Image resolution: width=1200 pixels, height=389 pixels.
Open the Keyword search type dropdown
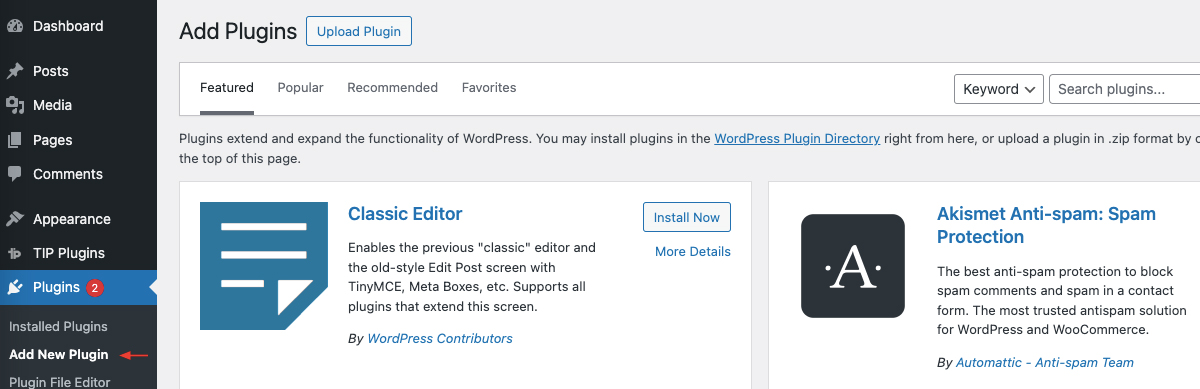999,89
